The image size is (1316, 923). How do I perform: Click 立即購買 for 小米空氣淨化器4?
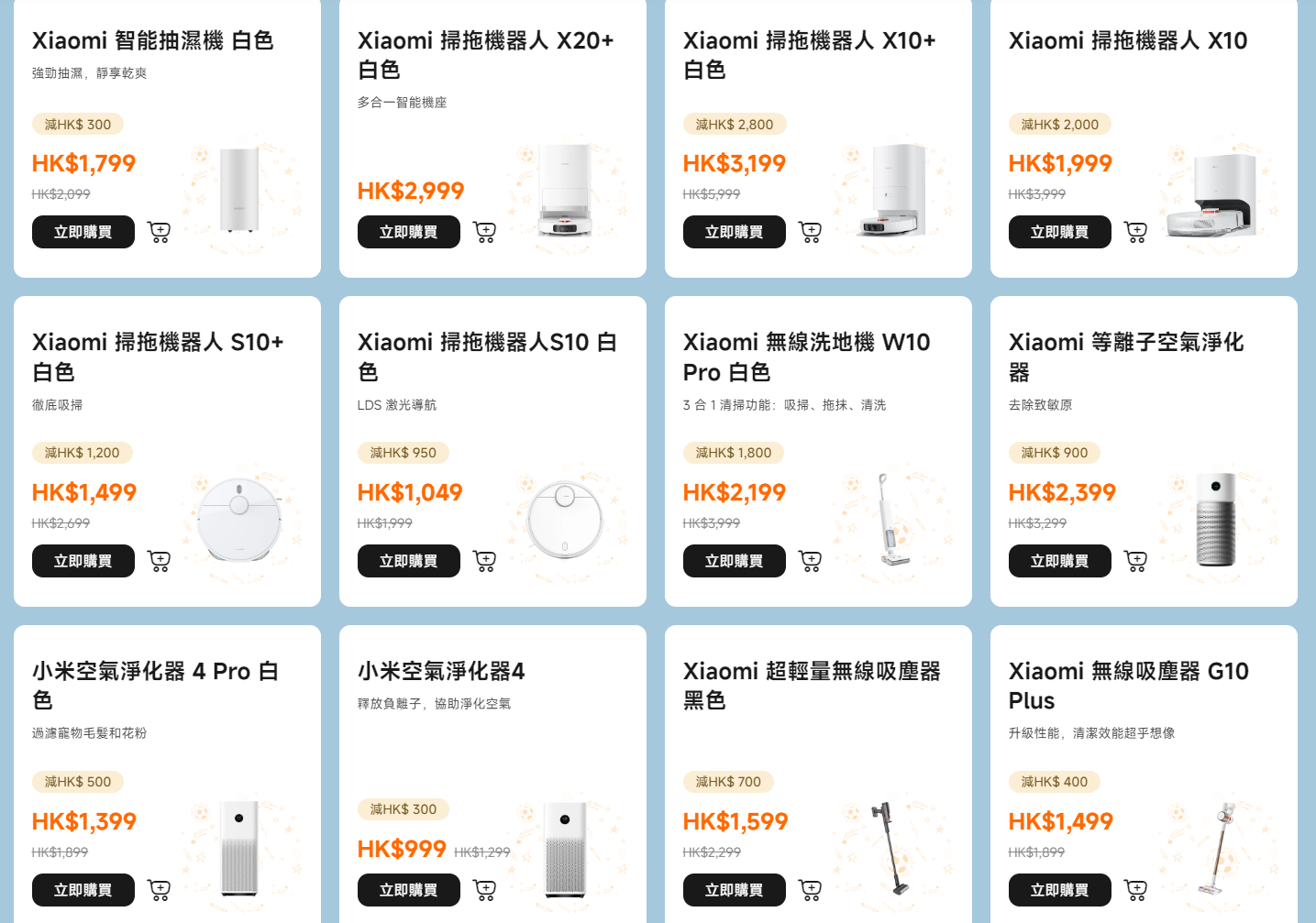408,889
